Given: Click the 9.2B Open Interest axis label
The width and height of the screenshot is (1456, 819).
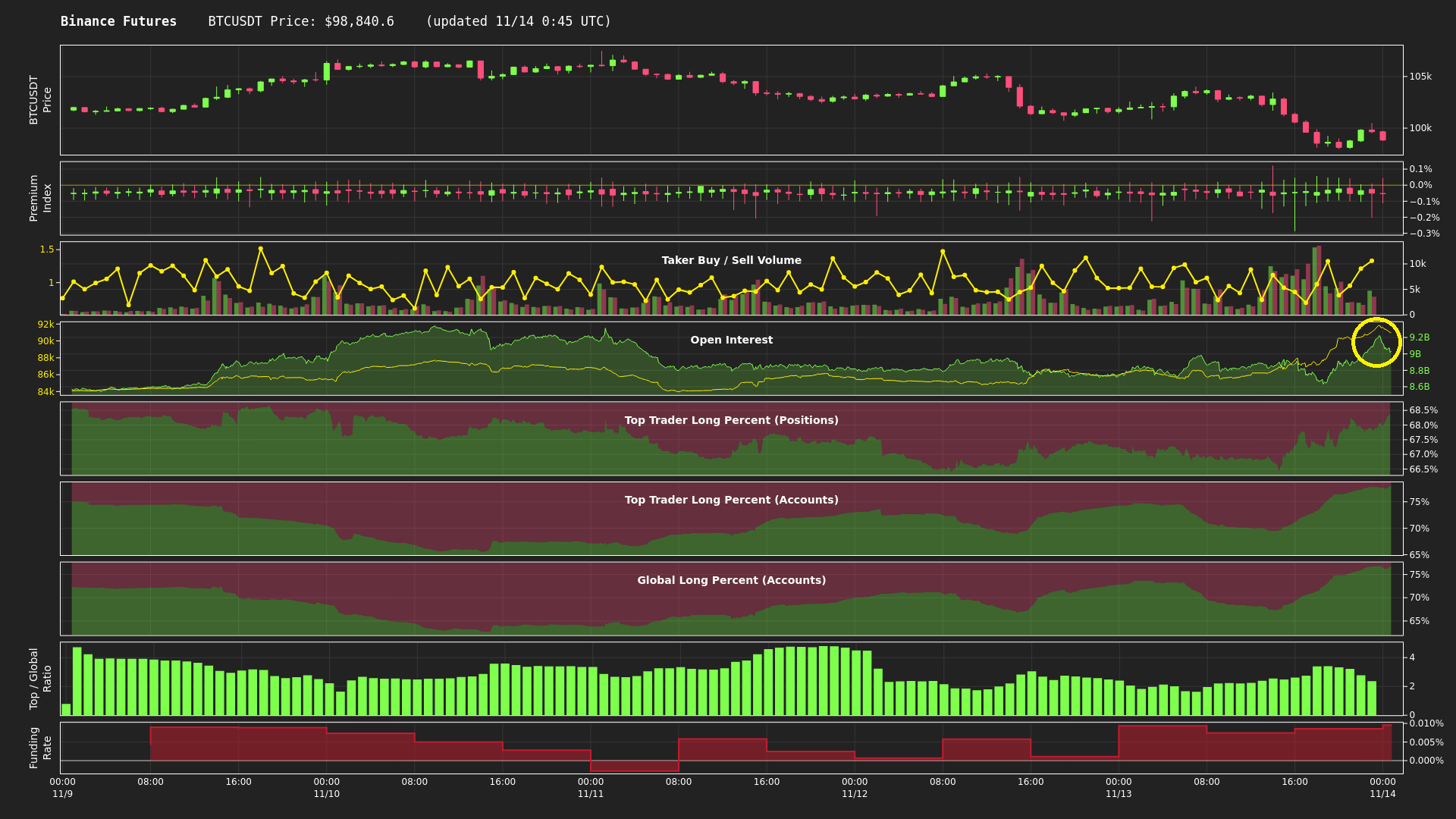Looking at the screenshot, I should (1419, 337).
